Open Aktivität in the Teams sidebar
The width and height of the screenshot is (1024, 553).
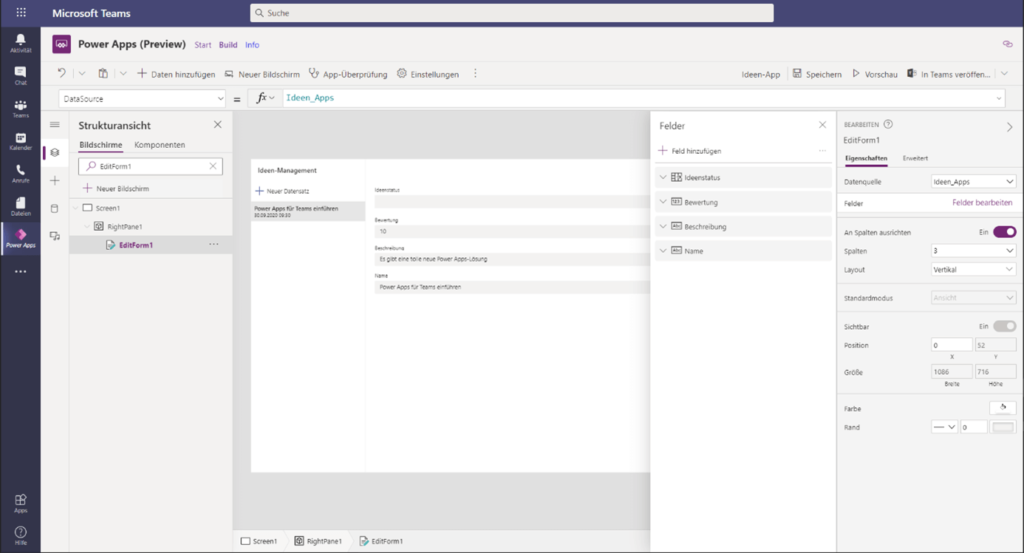(x=20, y=43)
